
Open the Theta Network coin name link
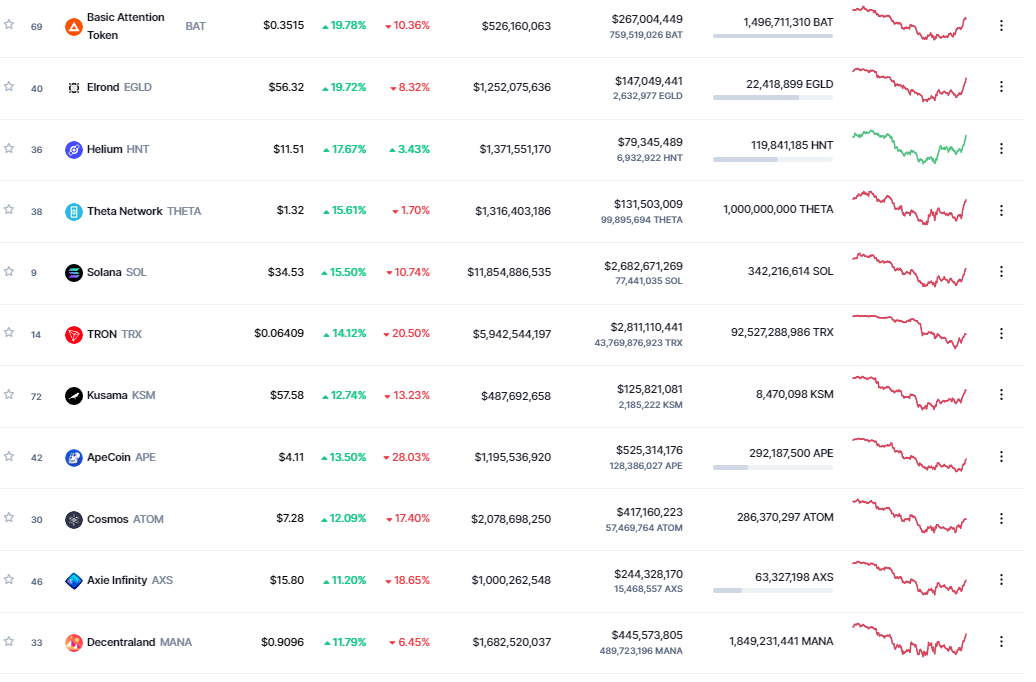[x=125, y=211]
